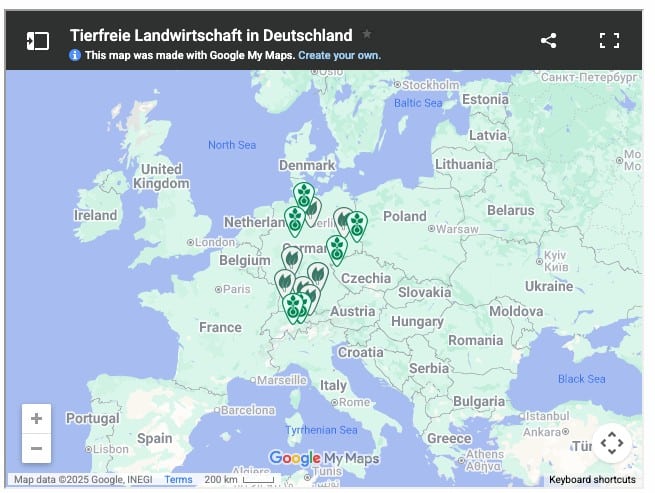Viewport: 655px width, 493px height.
Task: Open the map camera pan control
Action: [612, 442]
